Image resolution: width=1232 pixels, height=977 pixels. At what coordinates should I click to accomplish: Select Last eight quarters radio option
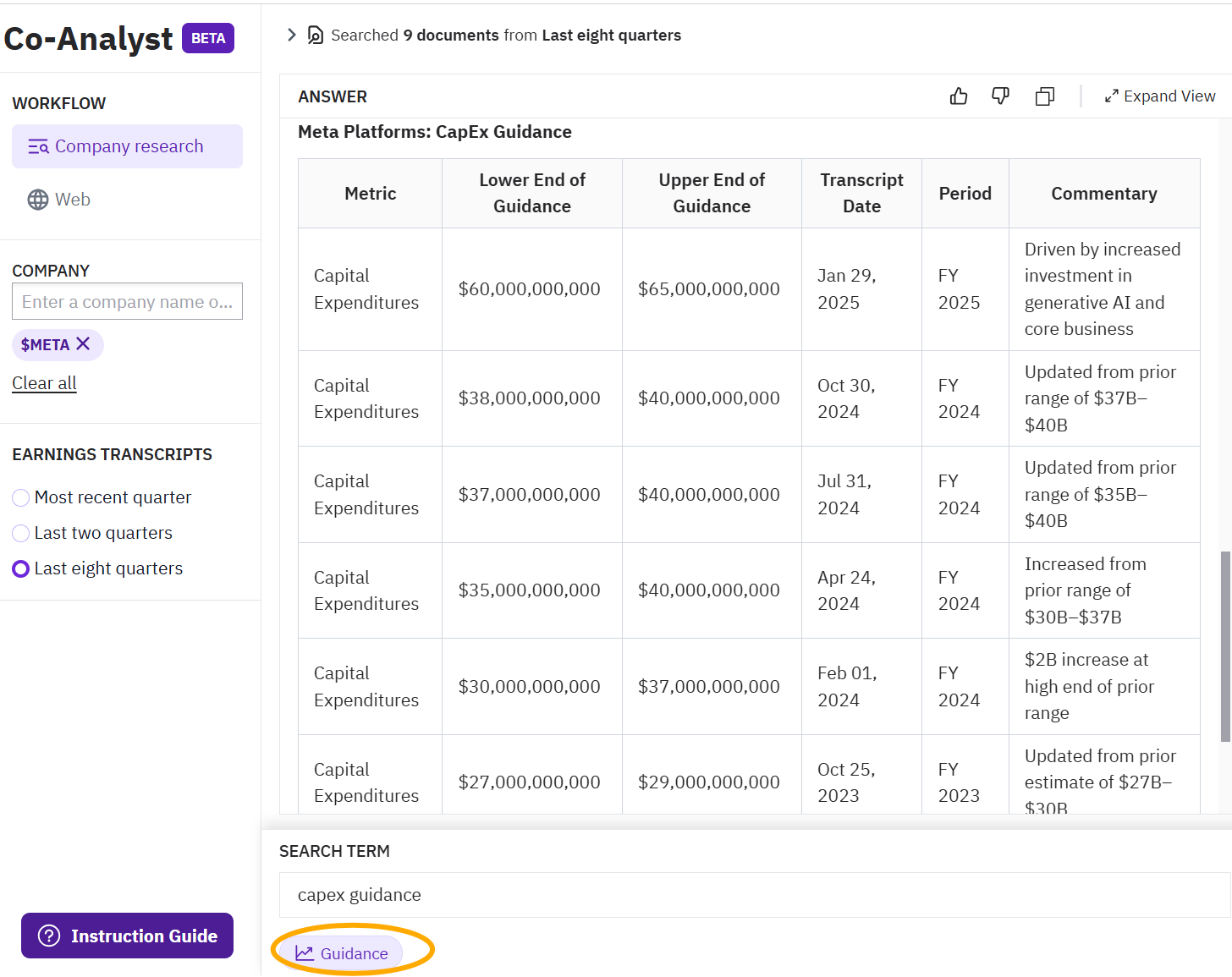pyautogui.click(x=21, y=568)
